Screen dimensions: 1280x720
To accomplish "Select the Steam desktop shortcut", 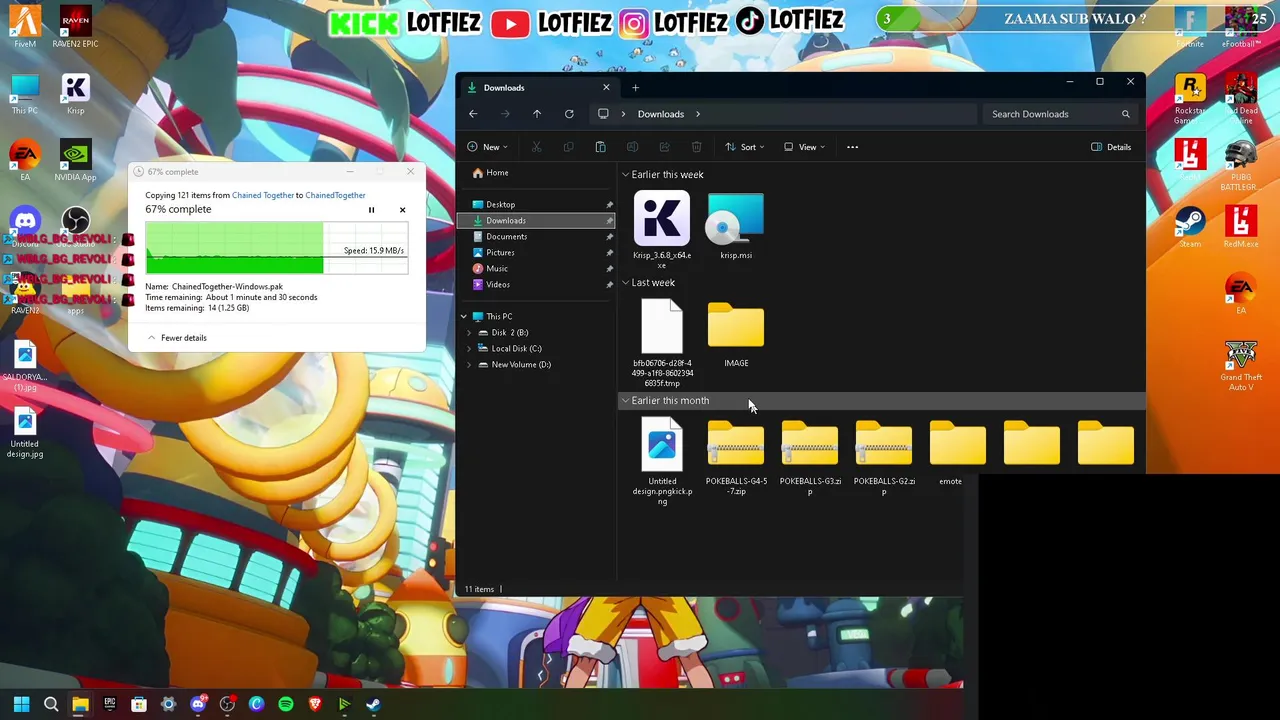I will pyautogui.click(x=1190, y=227).
